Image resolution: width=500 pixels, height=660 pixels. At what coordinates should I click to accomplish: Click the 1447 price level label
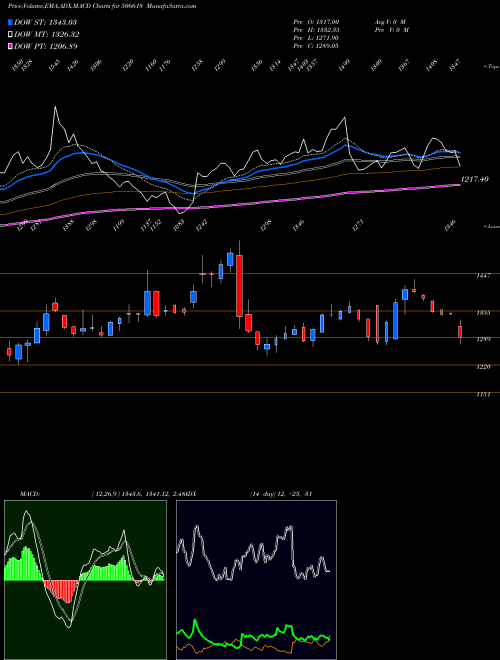[483, 276]
